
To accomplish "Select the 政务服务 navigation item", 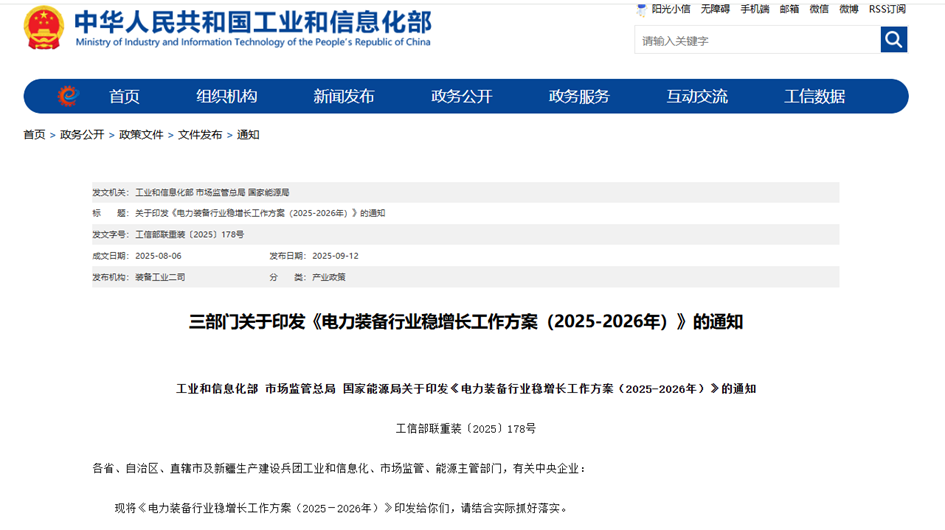I will 579,96.
